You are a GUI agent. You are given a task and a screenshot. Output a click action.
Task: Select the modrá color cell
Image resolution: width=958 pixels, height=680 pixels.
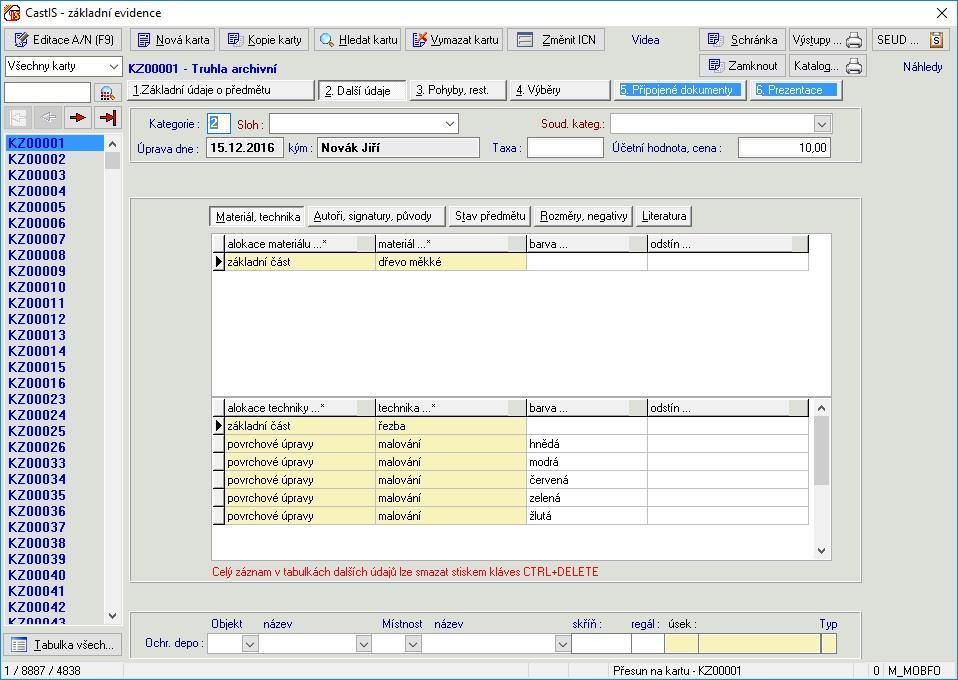tap(587, 462)
